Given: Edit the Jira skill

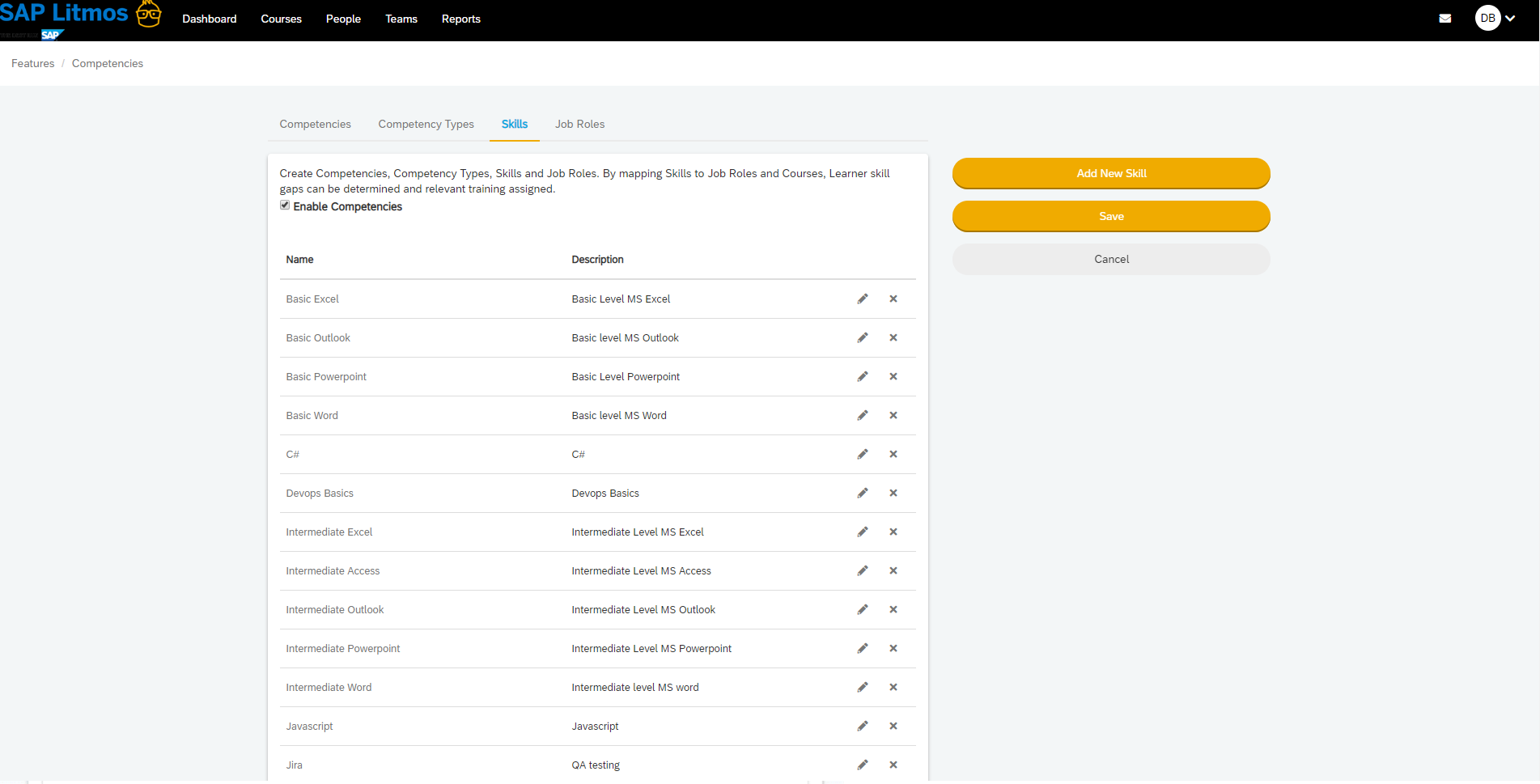Looking at the screenshot, I should click(x=863, y=765).
